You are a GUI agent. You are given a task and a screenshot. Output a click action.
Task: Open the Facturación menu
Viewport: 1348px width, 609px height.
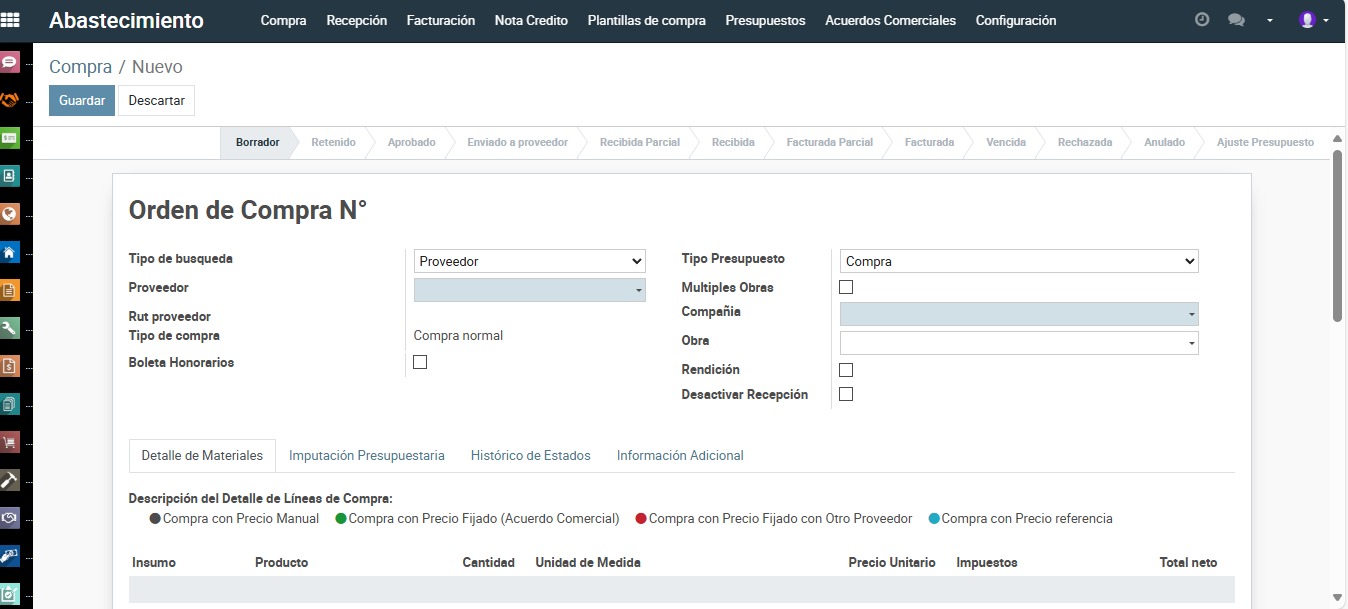pyautogui.click(x=440, y=20)
